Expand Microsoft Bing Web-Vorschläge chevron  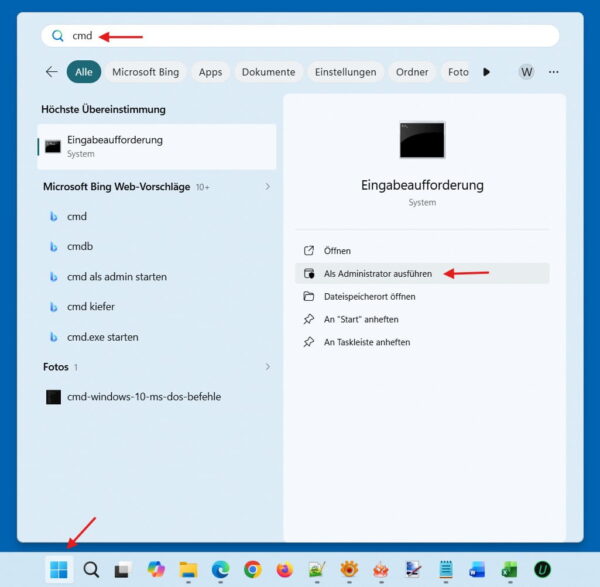(267, 186)
